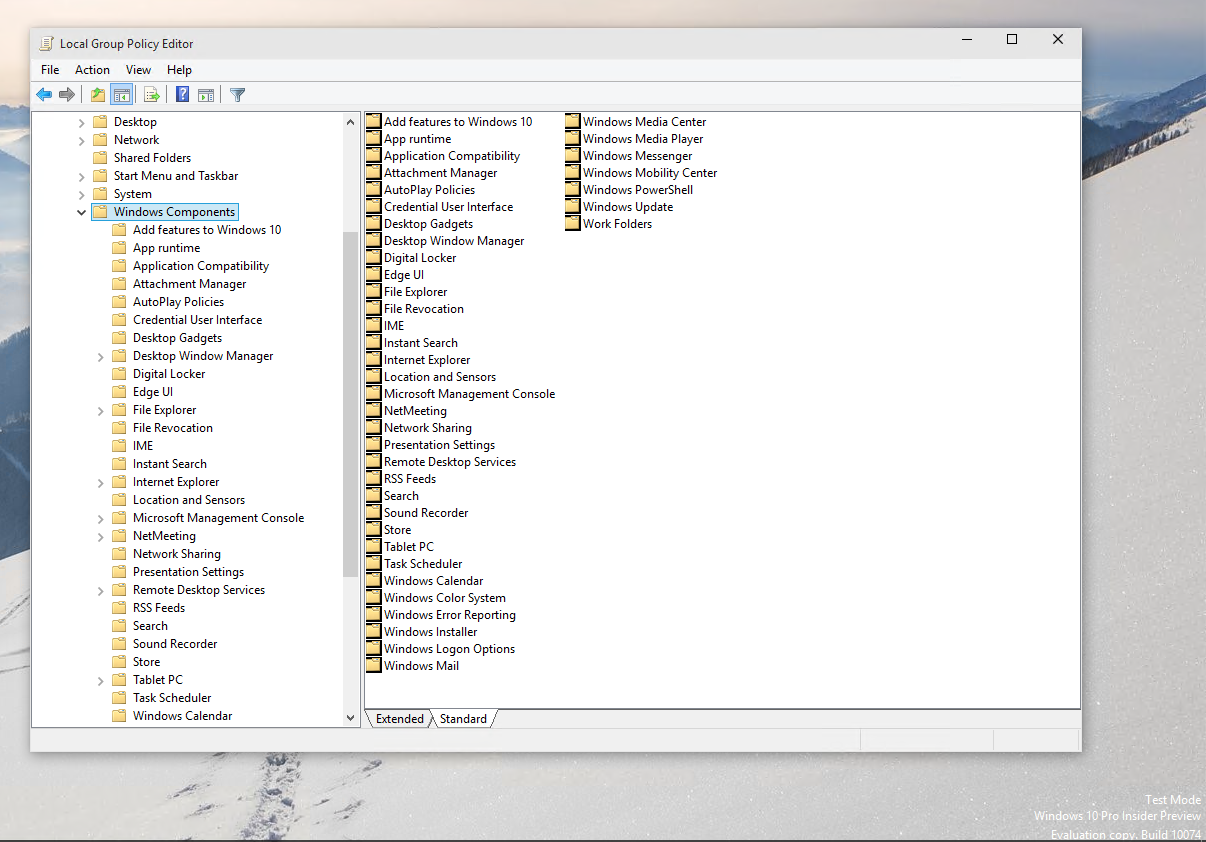Select Add features to Windows 10 in list

click(458, 122)
